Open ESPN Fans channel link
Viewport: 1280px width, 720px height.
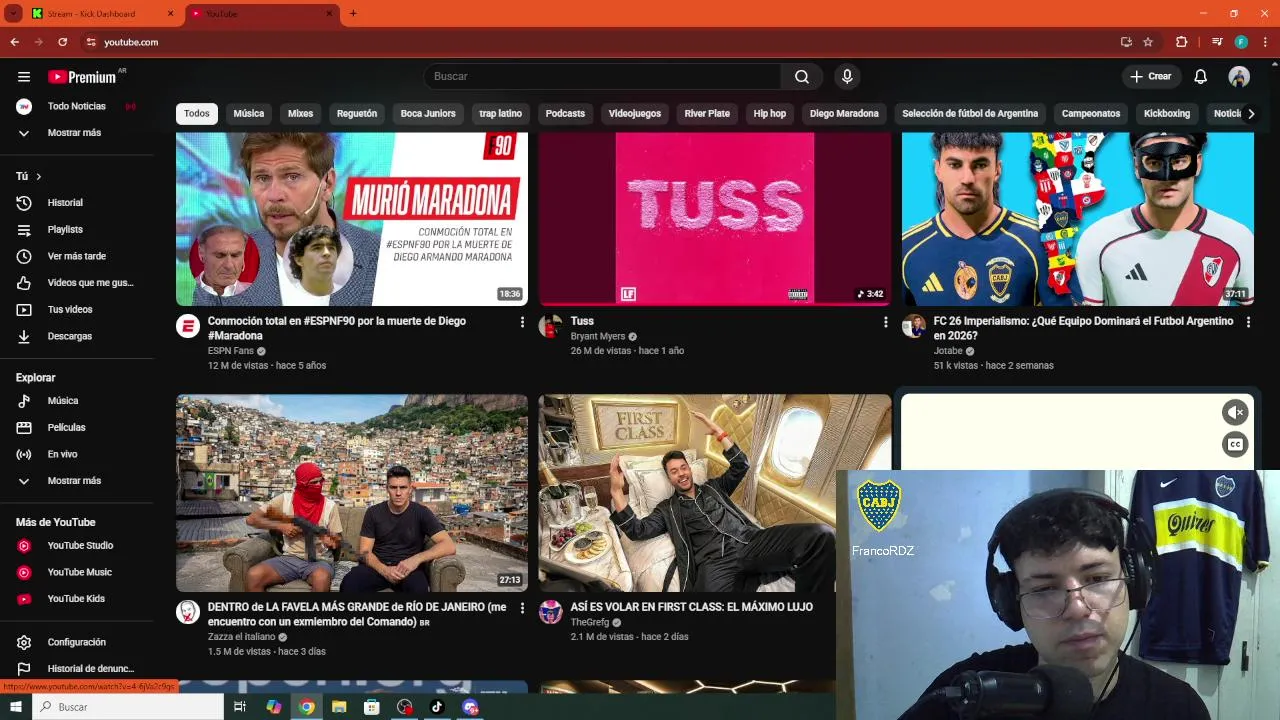pyautogui.click(x=231, y=351)
